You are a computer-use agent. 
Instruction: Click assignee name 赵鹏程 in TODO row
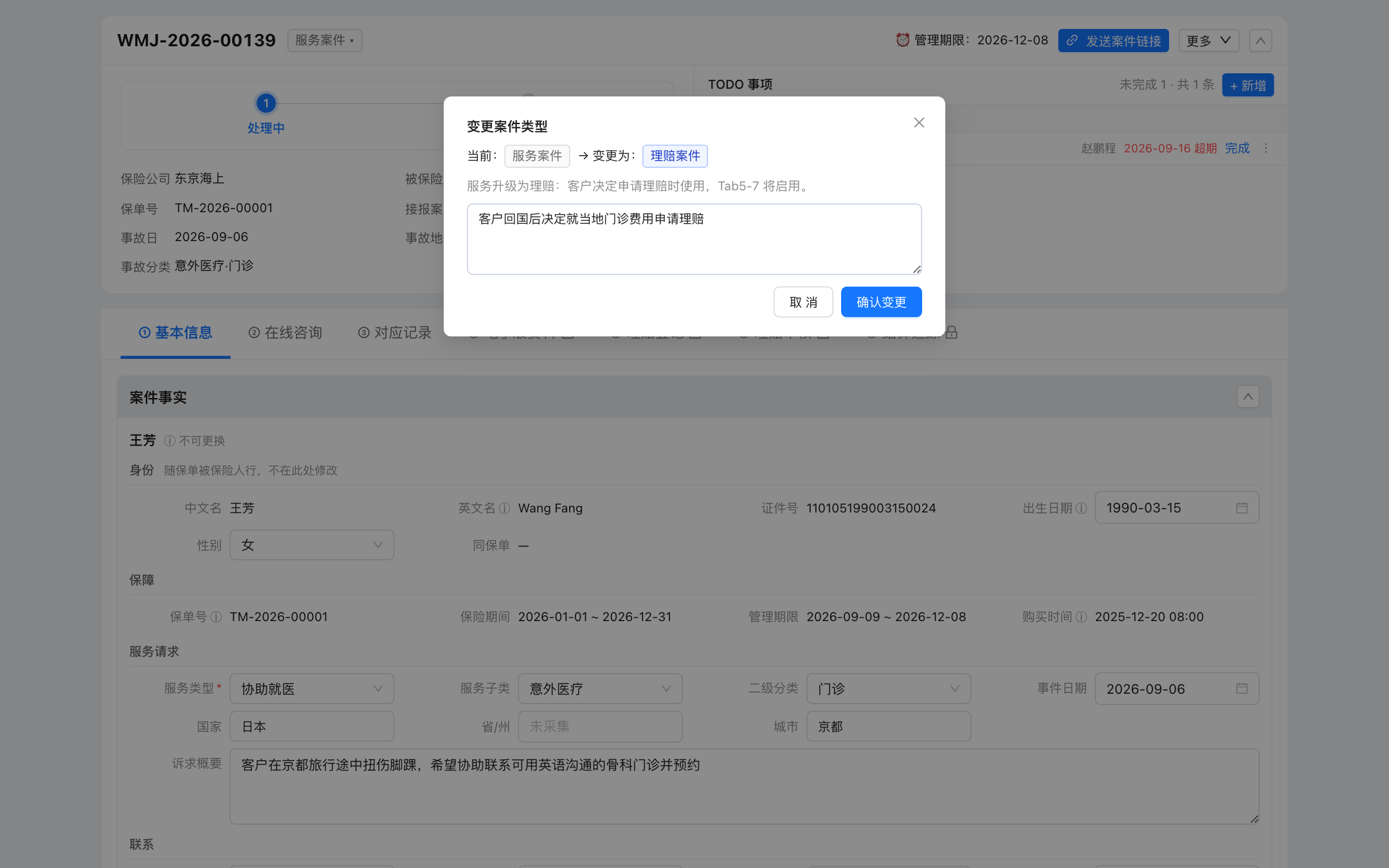tap(1098, 149)
